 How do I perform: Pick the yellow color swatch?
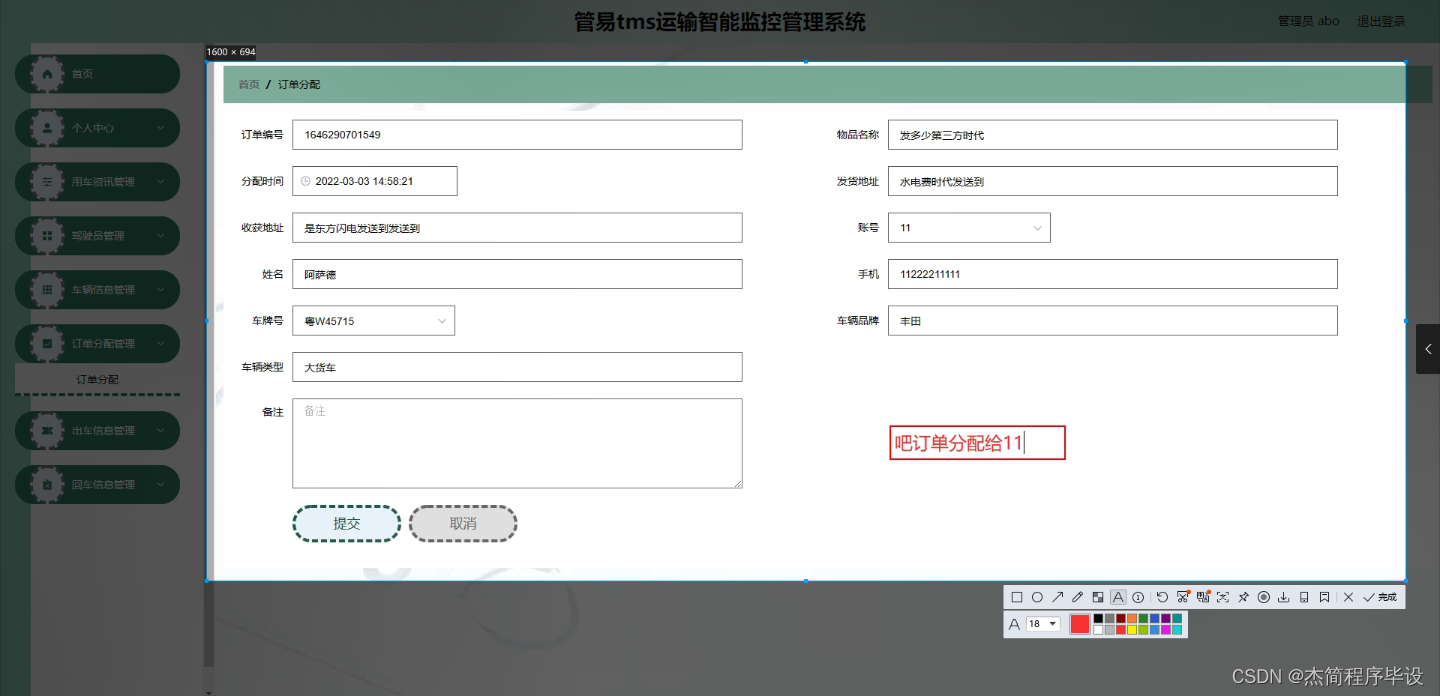[x=1132, y=630]
